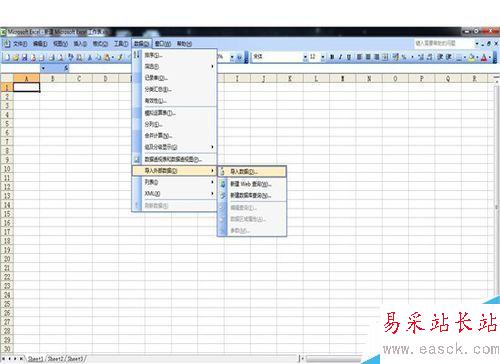Click the New blank workbook icon
The height and width of the screenshot is (364, 500).
click(x=7, y=57)
